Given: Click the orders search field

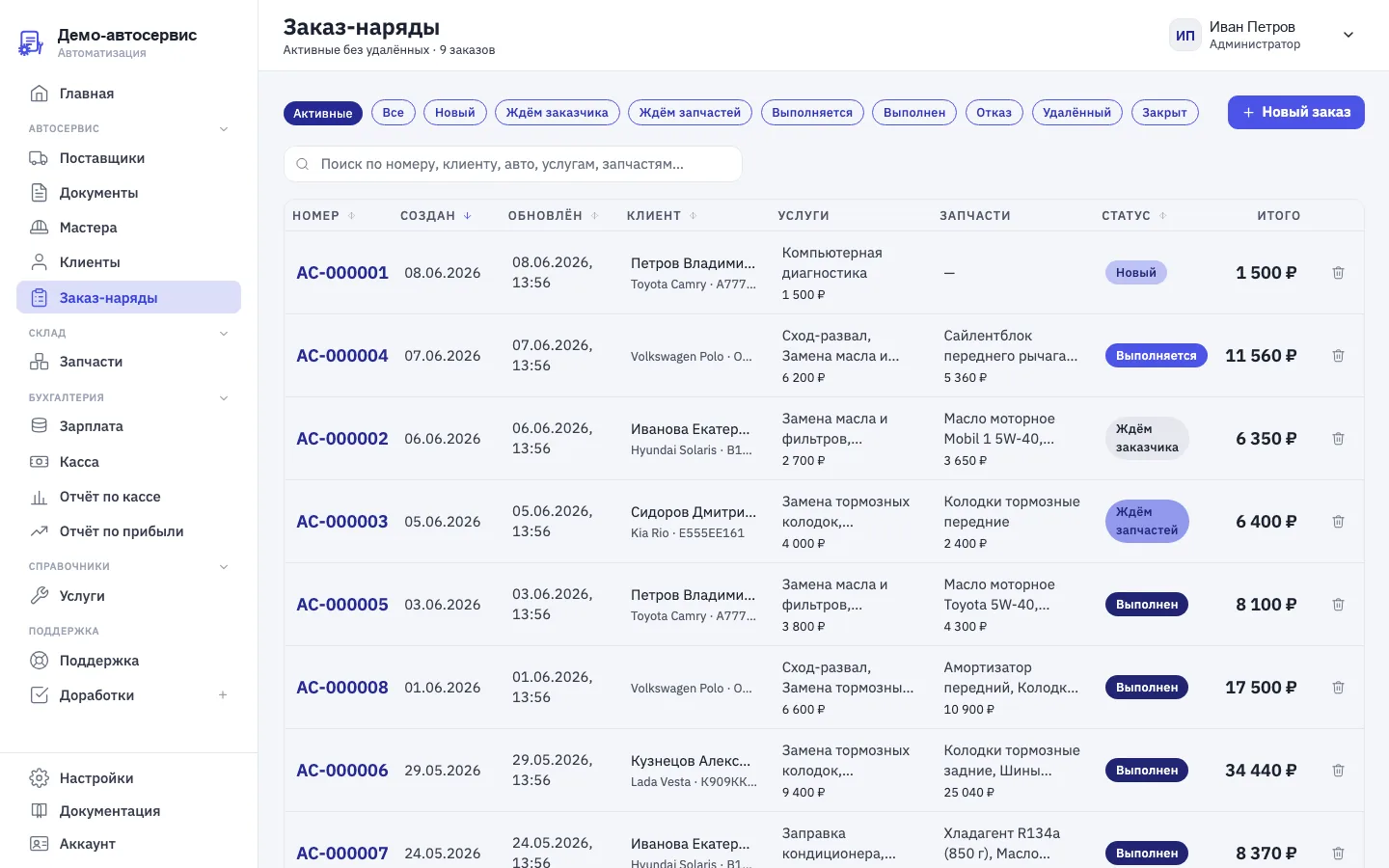Looking at the screenshot, I should [513, 164].
